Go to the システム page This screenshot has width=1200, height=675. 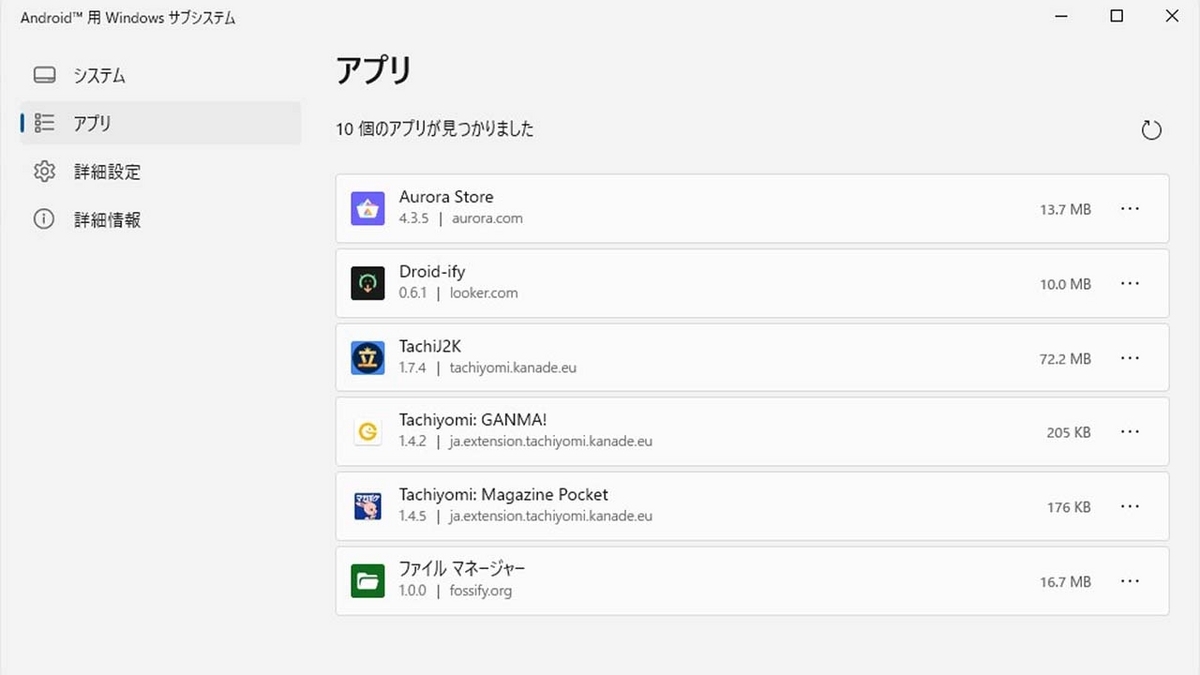(160, 76)
